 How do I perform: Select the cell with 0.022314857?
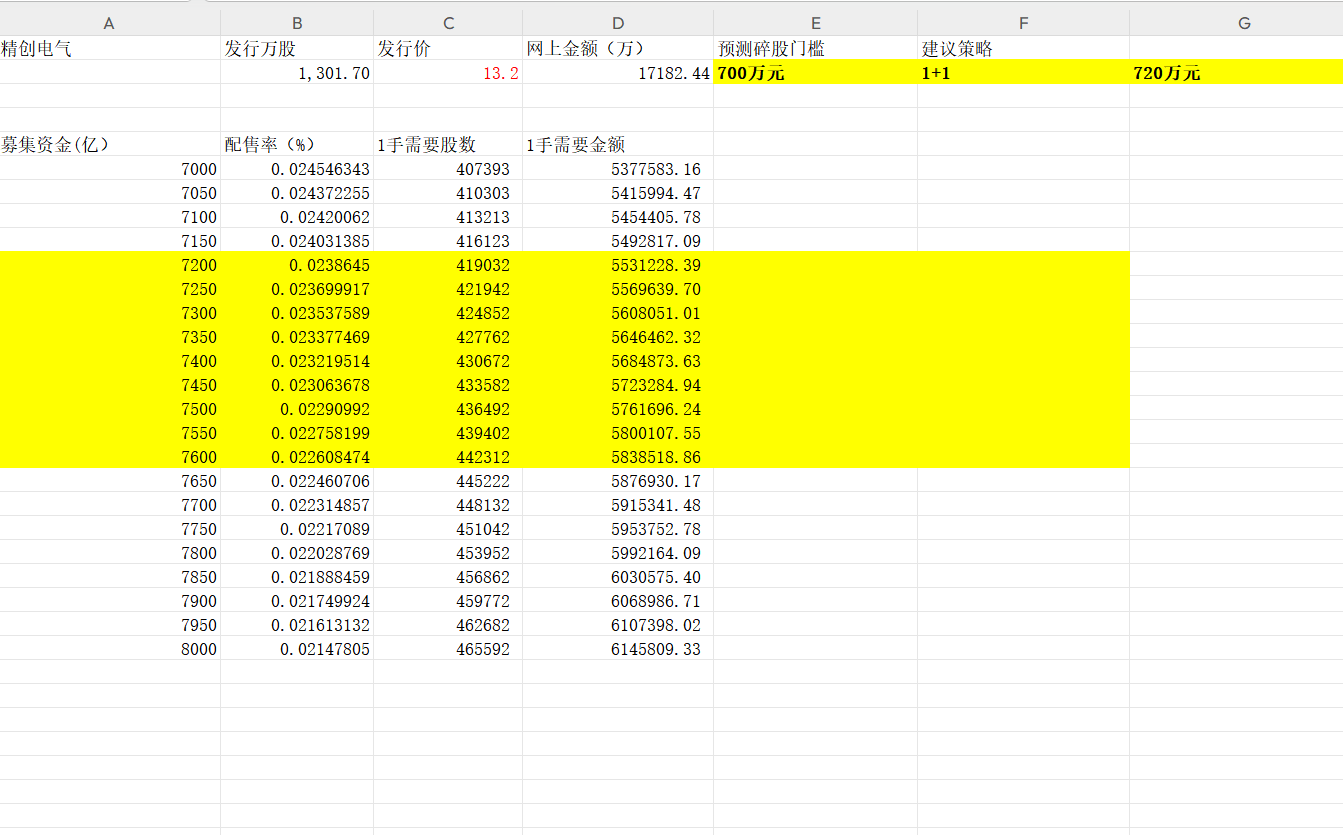click(297, 504)
